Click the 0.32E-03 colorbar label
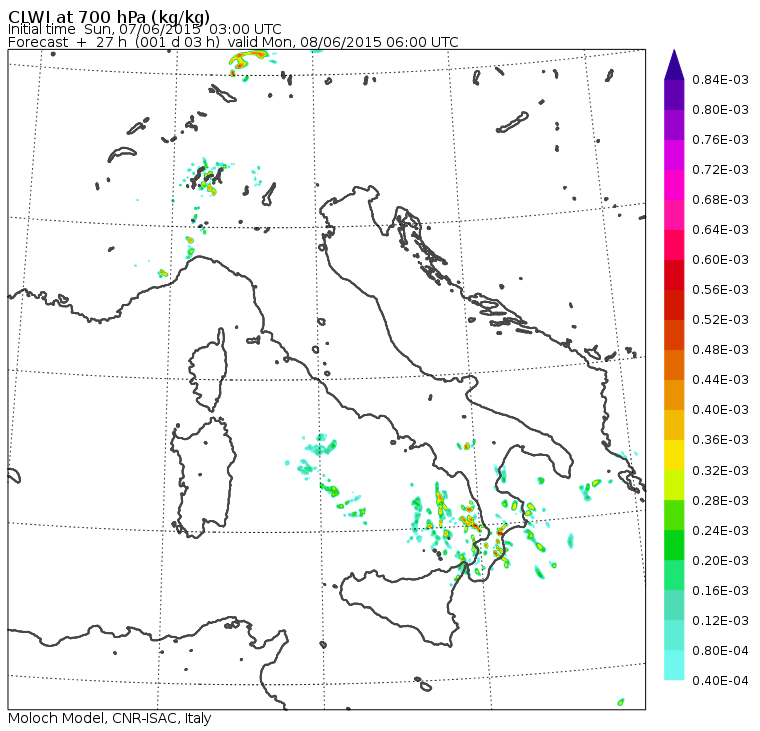Viewport: 760px width, 731px height. [x=720, y=471]
